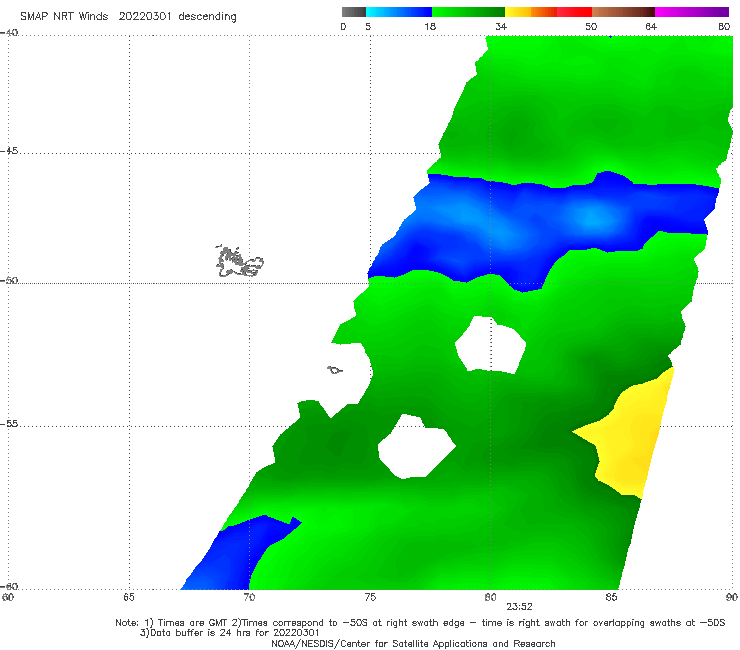Click the latitude axis label '-50'

[9, 280]
